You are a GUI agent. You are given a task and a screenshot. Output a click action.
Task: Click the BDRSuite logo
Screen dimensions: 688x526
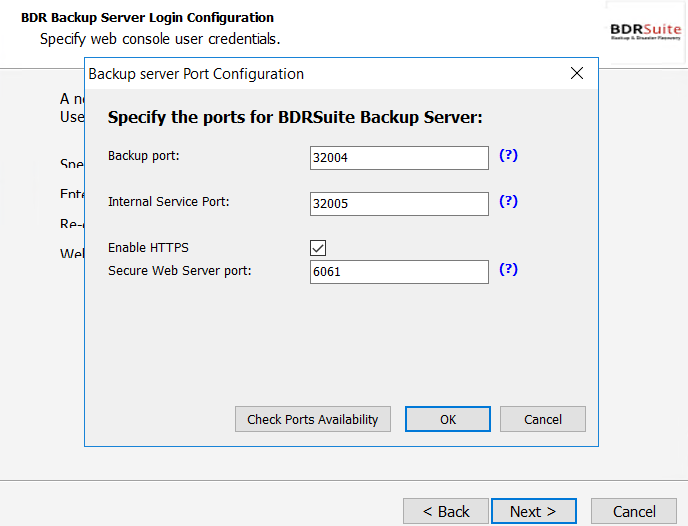pos(645,32)
